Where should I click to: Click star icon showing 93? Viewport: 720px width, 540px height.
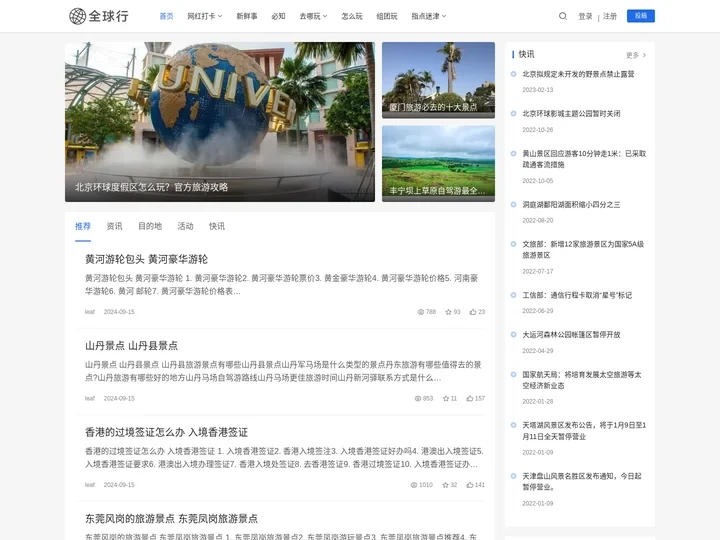448,312
